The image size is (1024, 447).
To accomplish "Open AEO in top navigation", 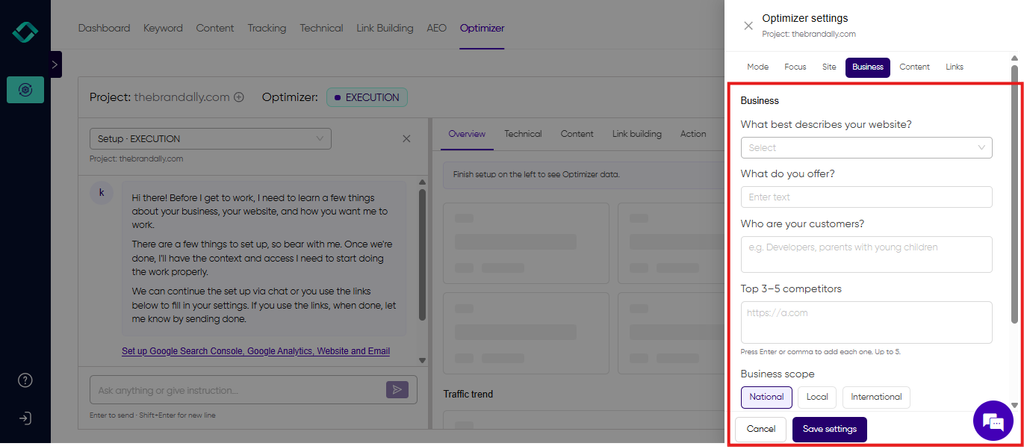I will pyautogui.click(x=437, y=28).
